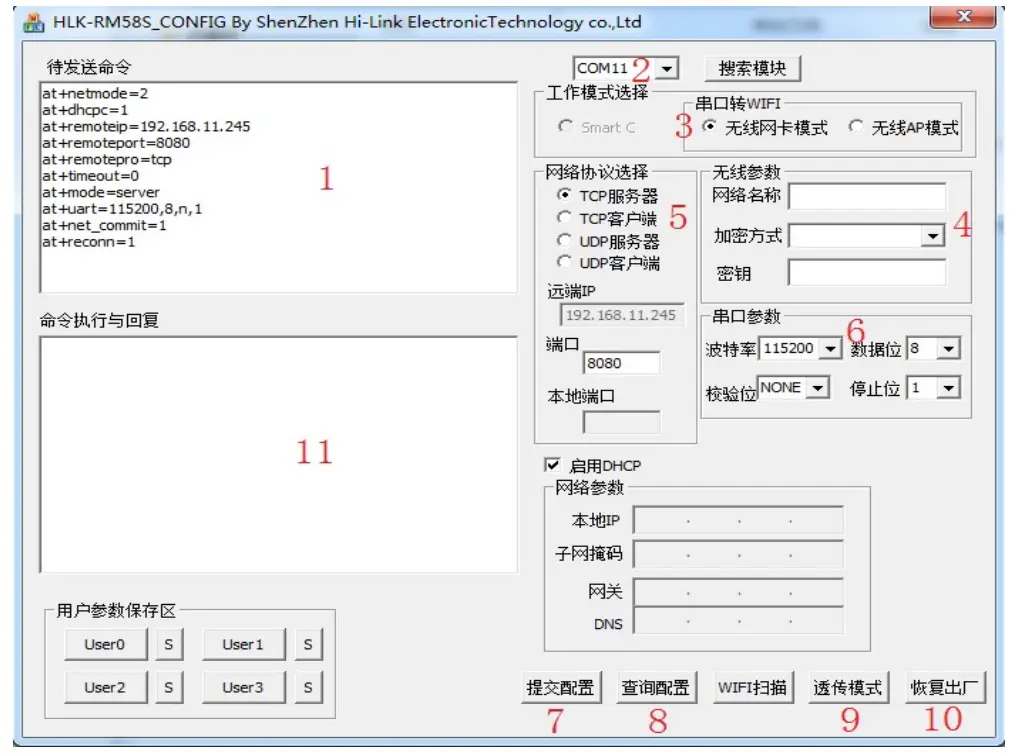This screenshot has width=1012, height=756.
Task: Open the 校验位 NONE parity dropdown
Action: click(x=818, y=388)
